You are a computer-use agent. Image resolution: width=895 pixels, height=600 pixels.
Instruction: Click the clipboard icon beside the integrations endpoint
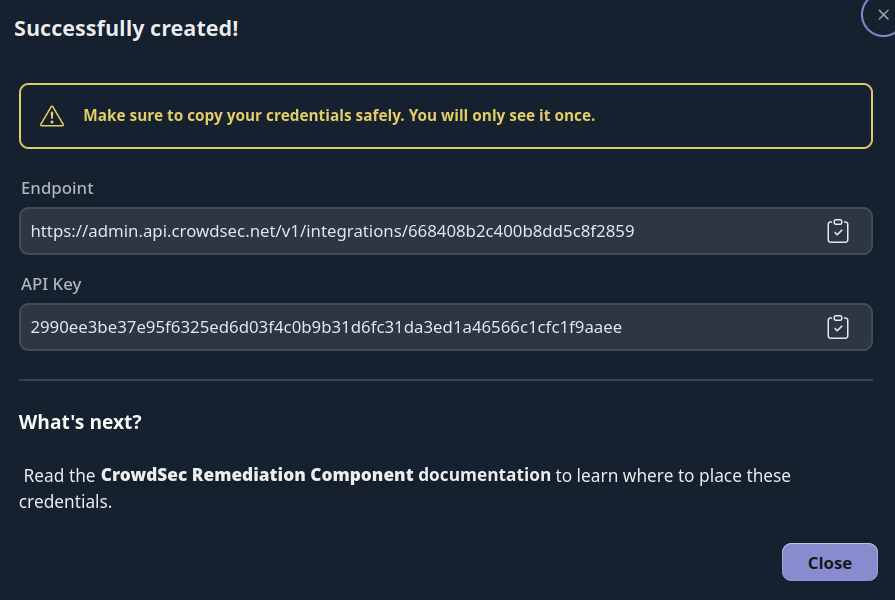[838, 230]
